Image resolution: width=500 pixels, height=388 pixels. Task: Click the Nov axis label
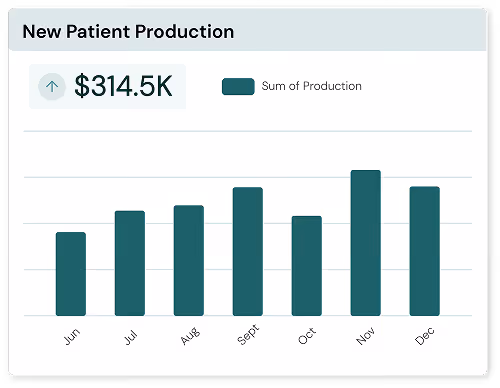tap(365, 336)
